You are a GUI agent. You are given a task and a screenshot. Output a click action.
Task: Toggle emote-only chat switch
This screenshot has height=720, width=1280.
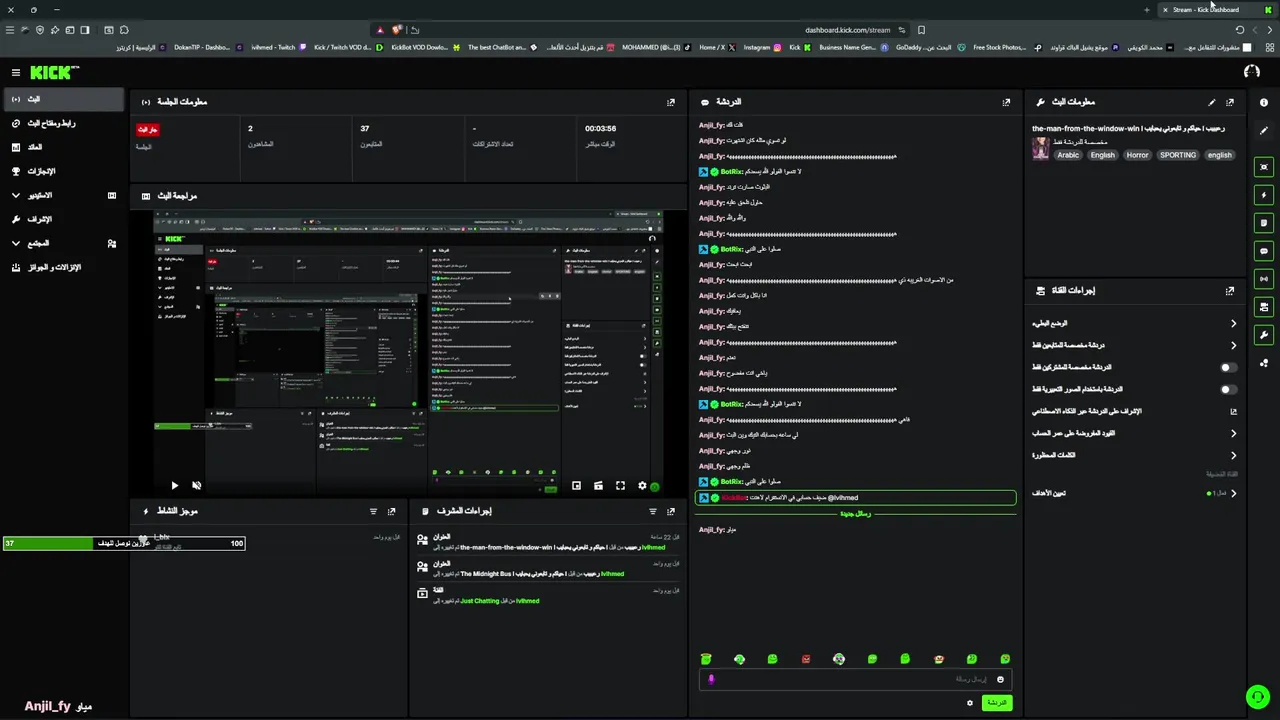pos(1227,390)
